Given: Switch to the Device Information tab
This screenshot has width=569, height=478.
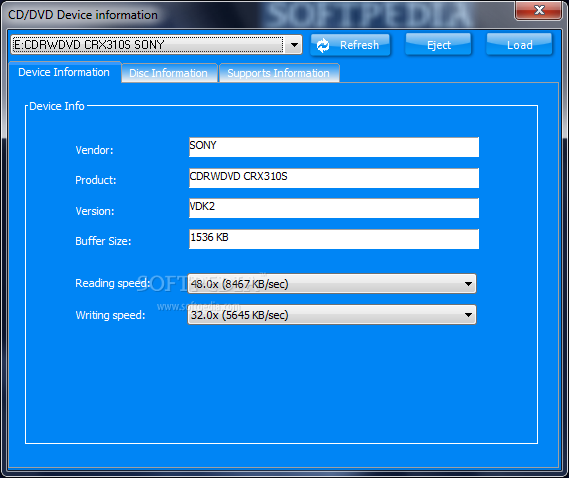Looking at the screenshot, I should pos(64,72).
